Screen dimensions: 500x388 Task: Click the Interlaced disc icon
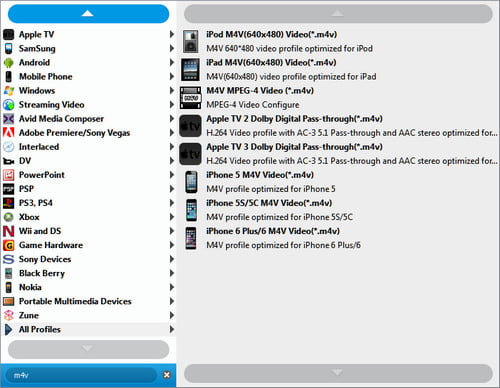click(x=9, y=147)
